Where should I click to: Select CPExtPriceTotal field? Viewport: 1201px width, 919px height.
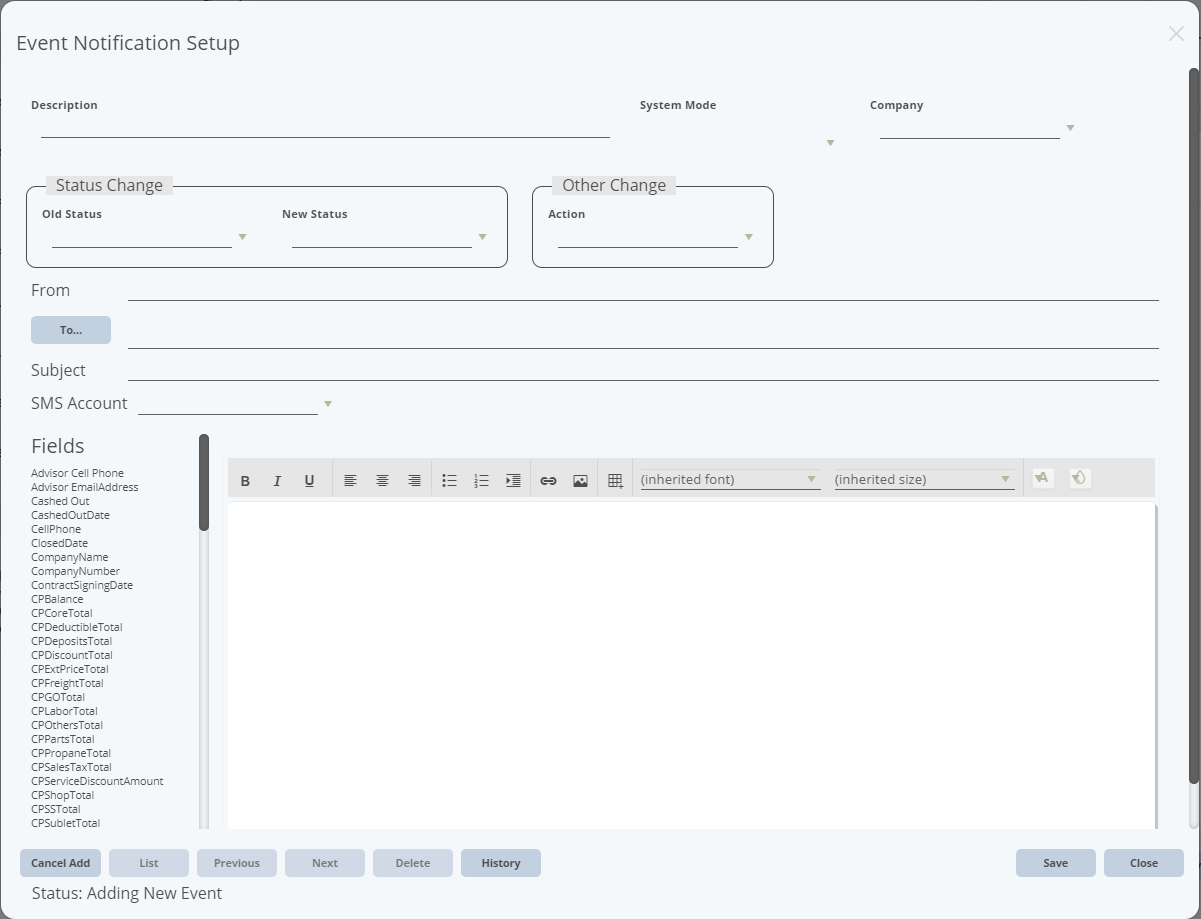pos(70,669)
